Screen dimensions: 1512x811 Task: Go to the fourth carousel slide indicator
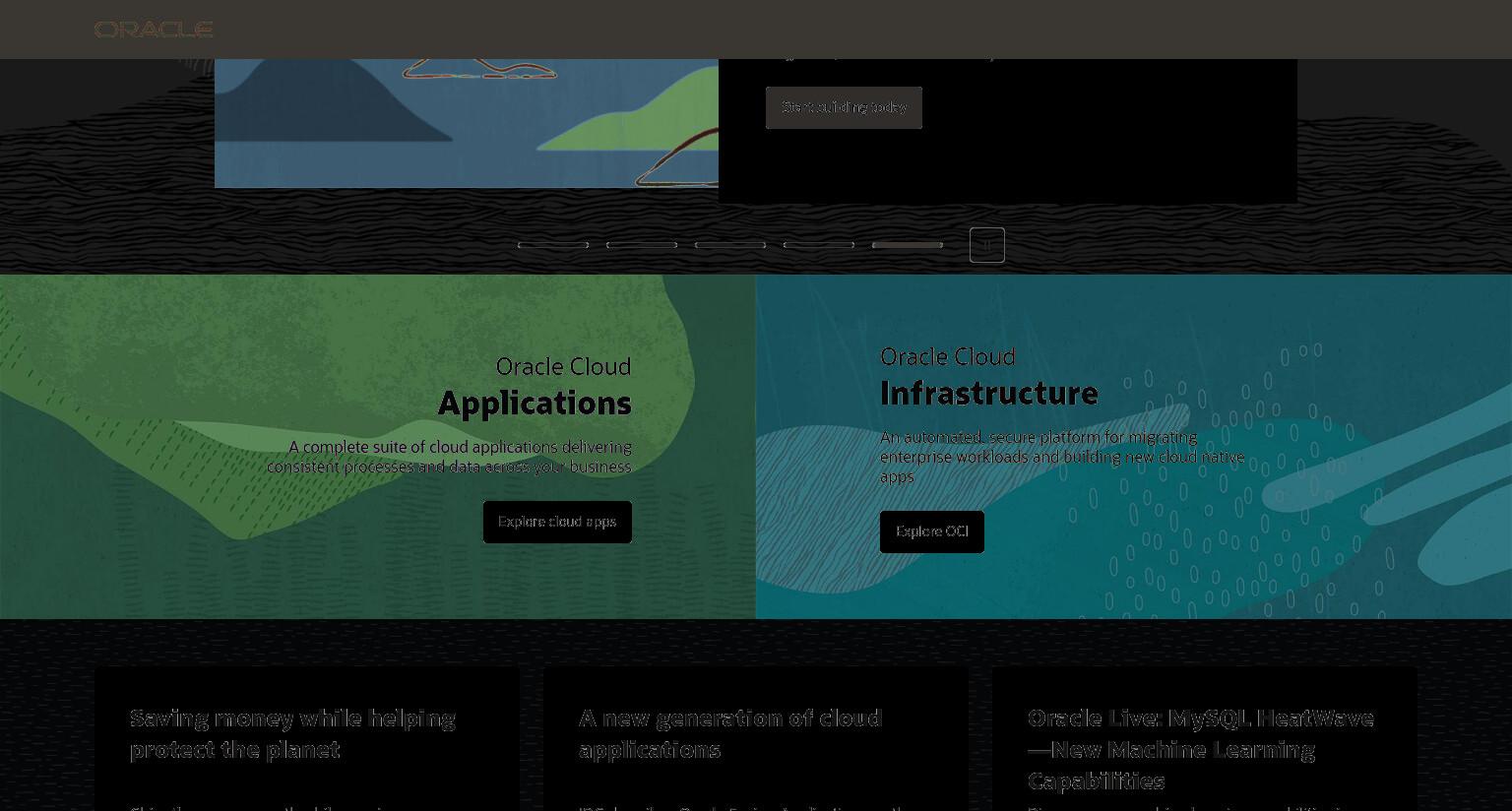pyautogui.click(x=819, y=245)
